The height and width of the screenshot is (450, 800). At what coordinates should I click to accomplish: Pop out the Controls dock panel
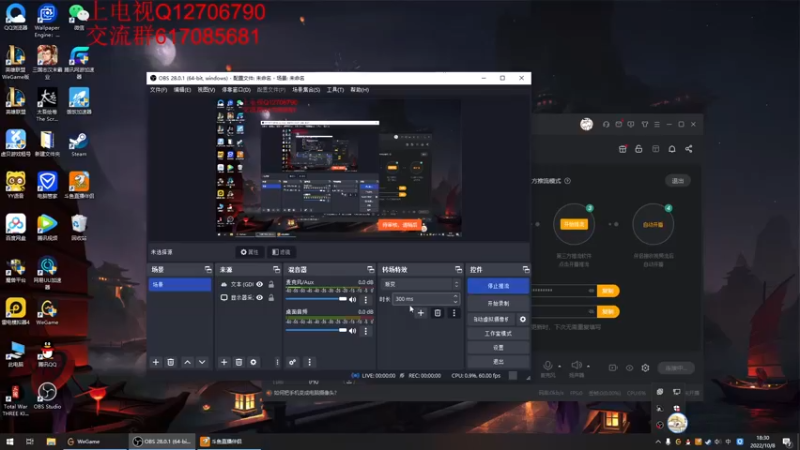(526, 269)
